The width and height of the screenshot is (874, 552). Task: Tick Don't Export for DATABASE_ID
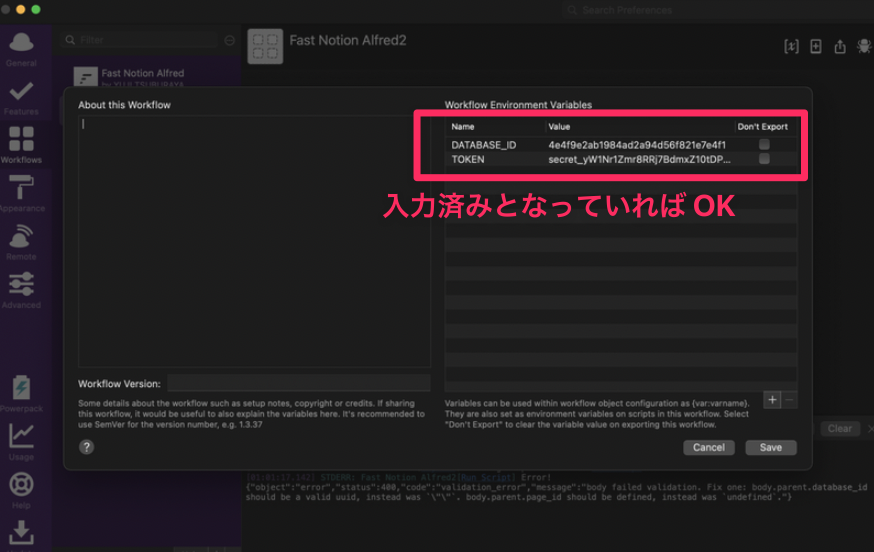pyautogui.click(x=764, y=144)
